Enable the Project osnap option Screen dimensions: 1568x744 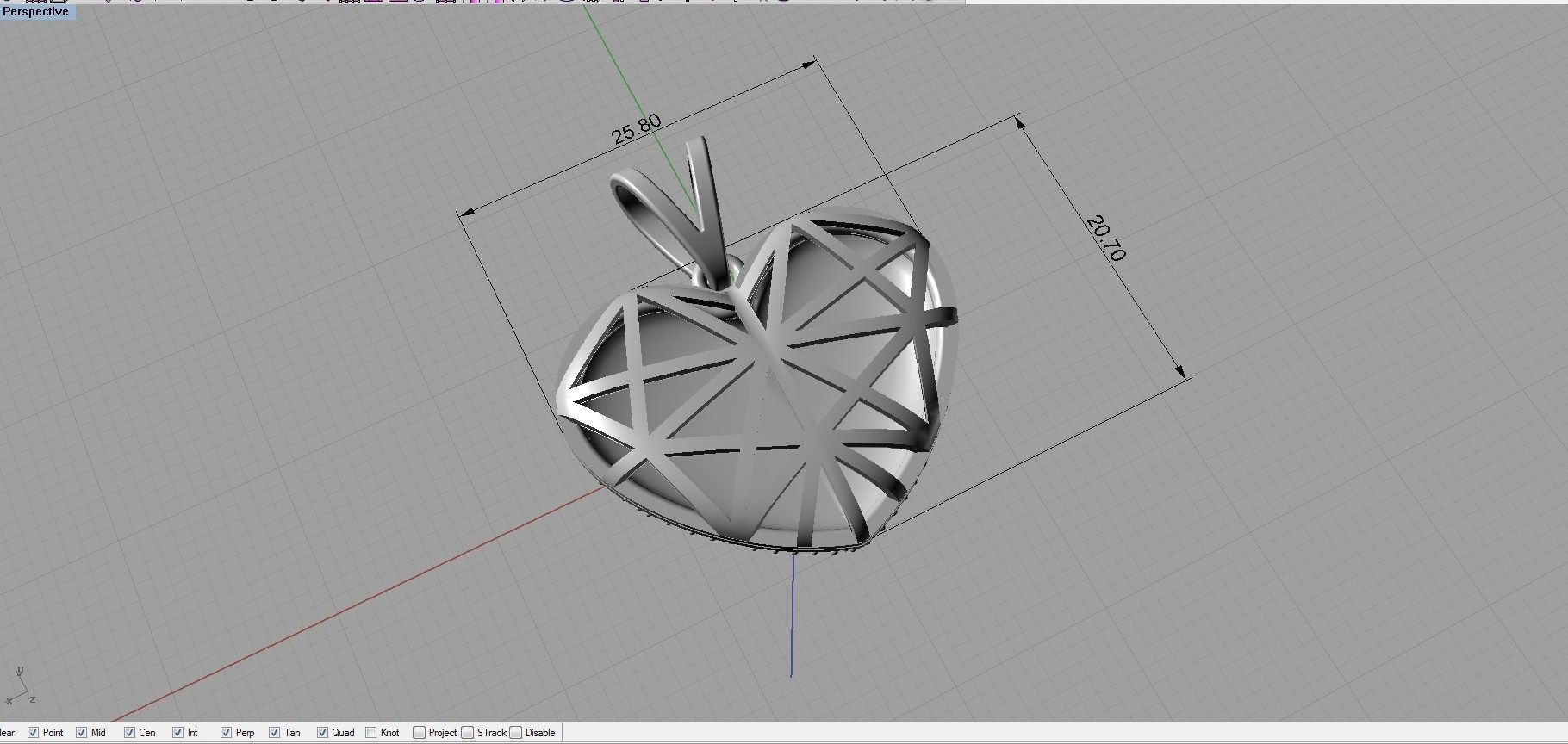(x=419, y=733)
